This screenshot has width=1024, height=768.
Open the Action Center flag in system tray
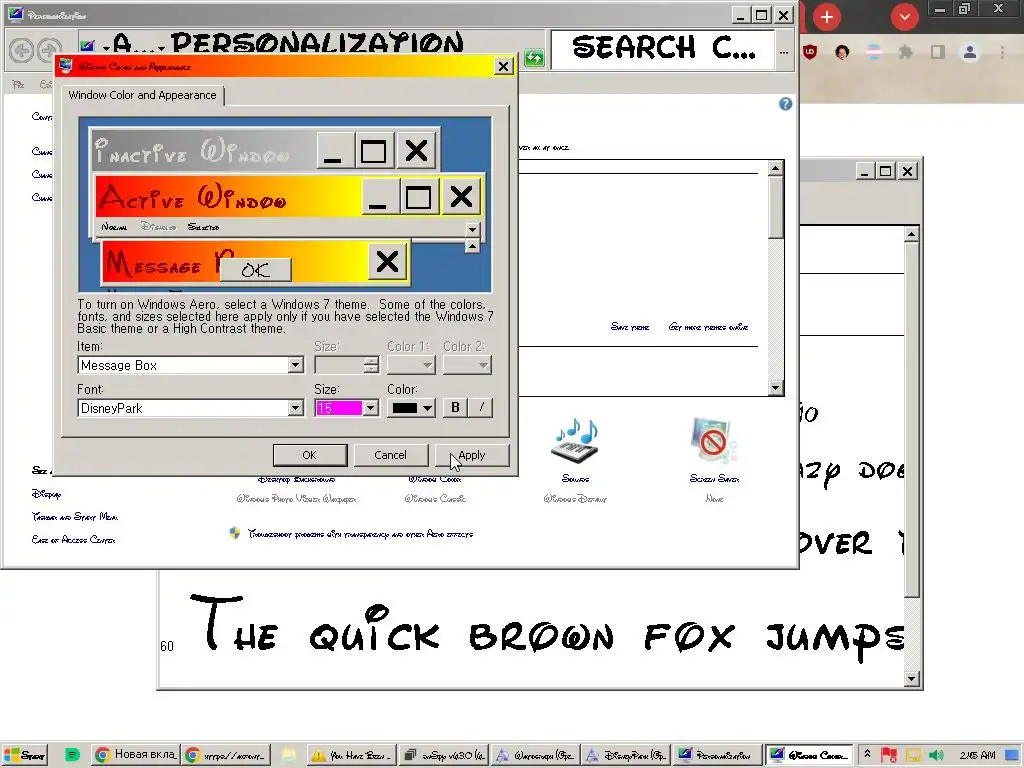click(889, 755)
